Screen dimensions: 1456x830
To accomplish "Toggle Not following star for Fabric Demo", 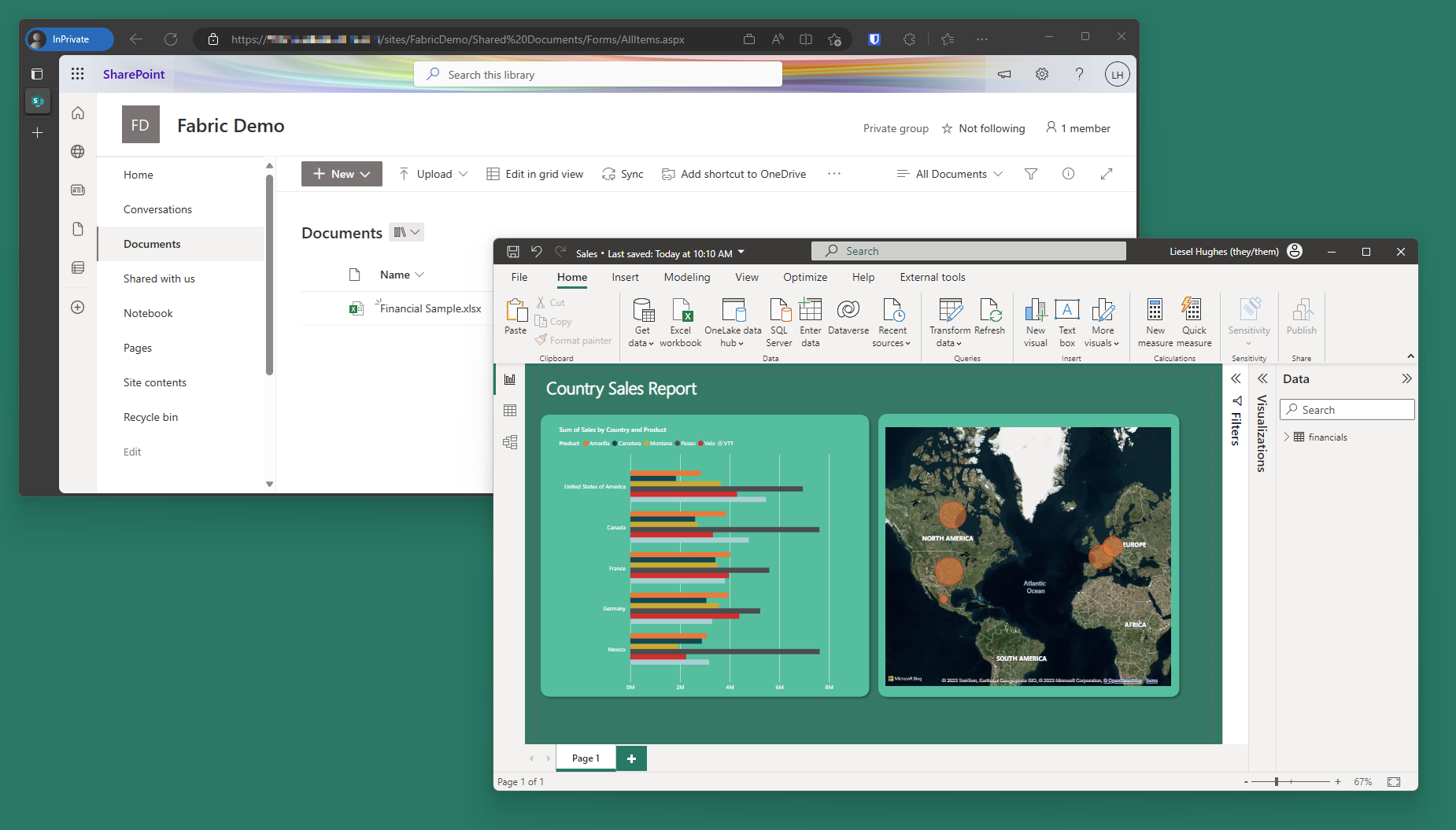I will pyautogui.click(x=947, y=128).
